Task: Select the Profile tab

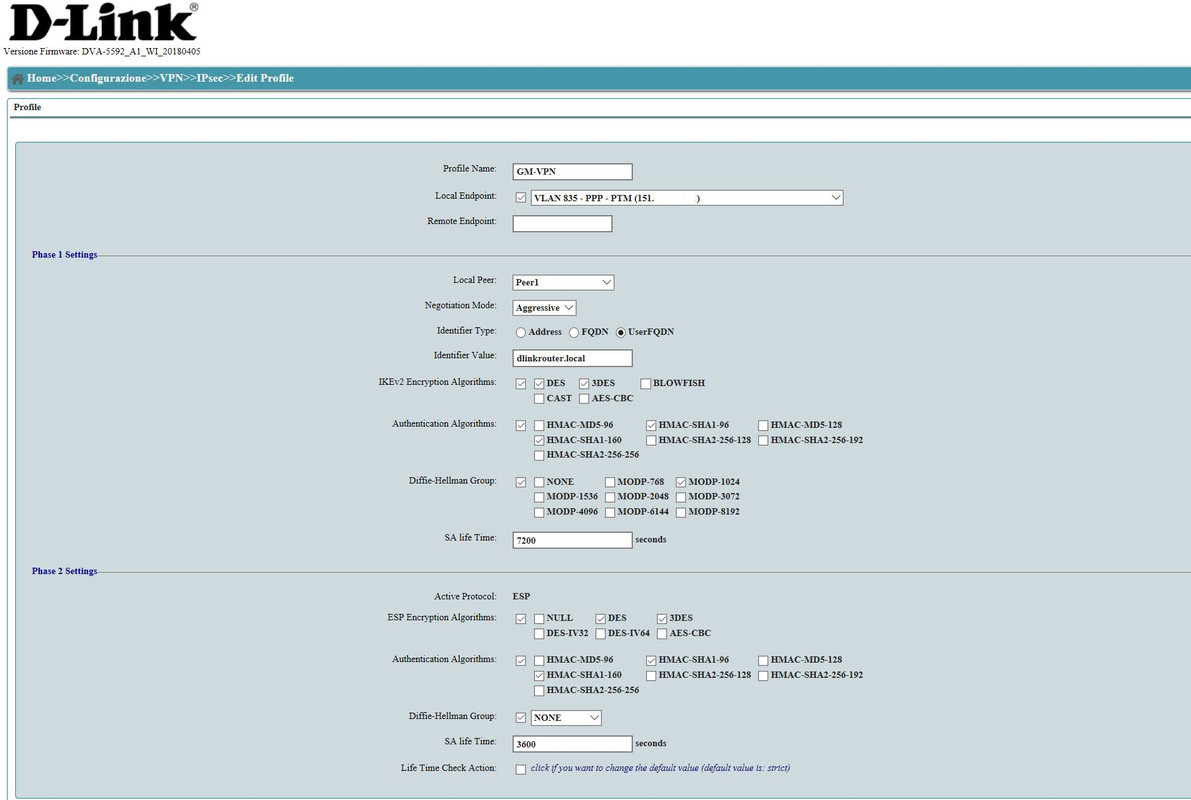Action: click(x=27, y=107)
